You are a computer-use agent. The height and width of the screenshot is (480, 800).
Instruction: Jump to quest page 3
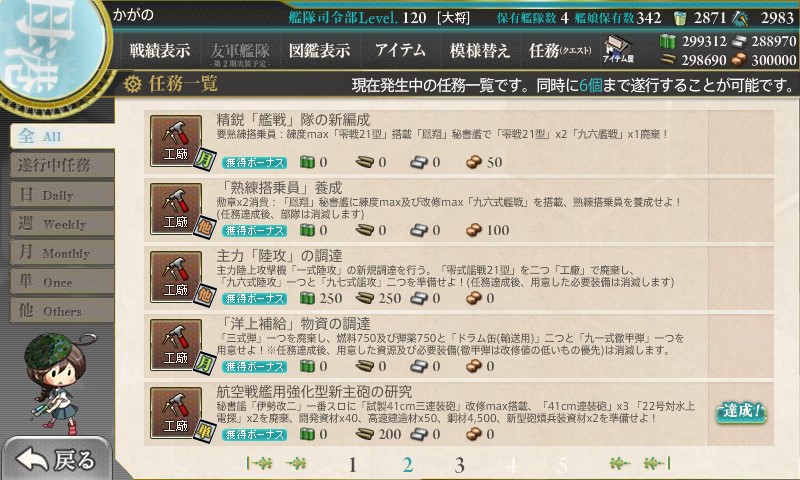tap(459, 465)
